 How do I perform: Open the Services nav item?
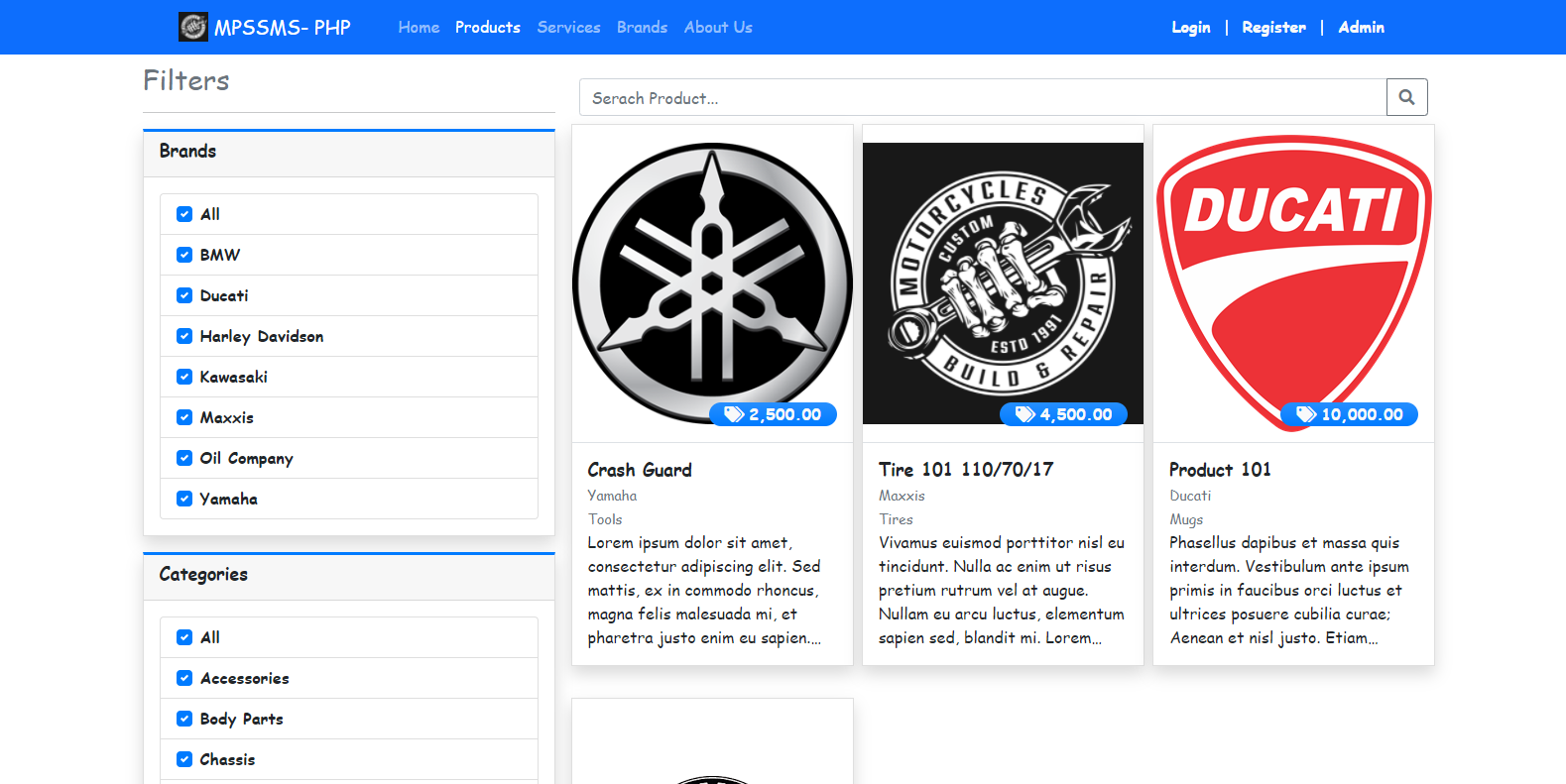click(569, 28)
